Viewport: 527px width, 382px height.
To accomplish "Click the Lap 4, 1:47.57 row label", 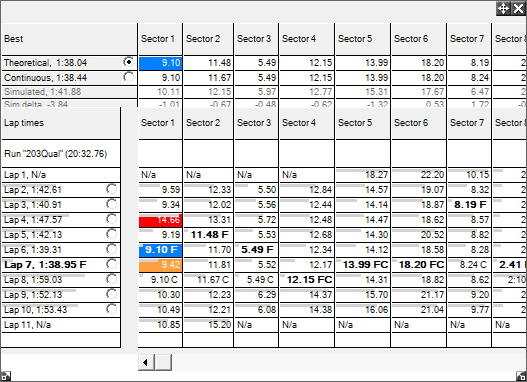I will click(x=33, y=220).
